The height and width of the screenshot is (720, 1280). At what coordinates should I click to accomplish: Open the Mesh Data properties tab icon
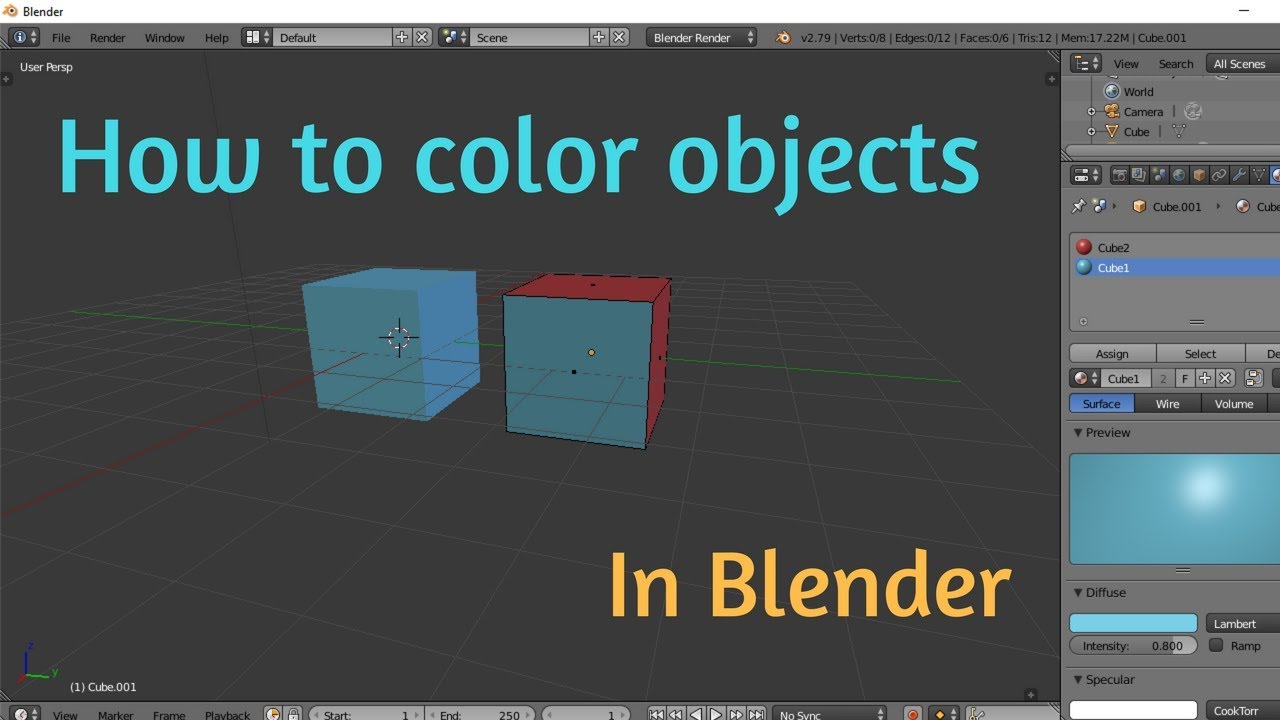[1259, 175]
